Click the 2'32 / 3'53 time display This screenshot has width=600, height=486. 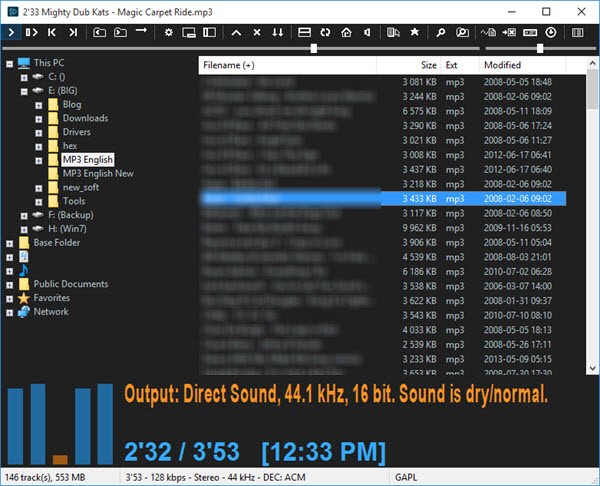coord(182,452)
